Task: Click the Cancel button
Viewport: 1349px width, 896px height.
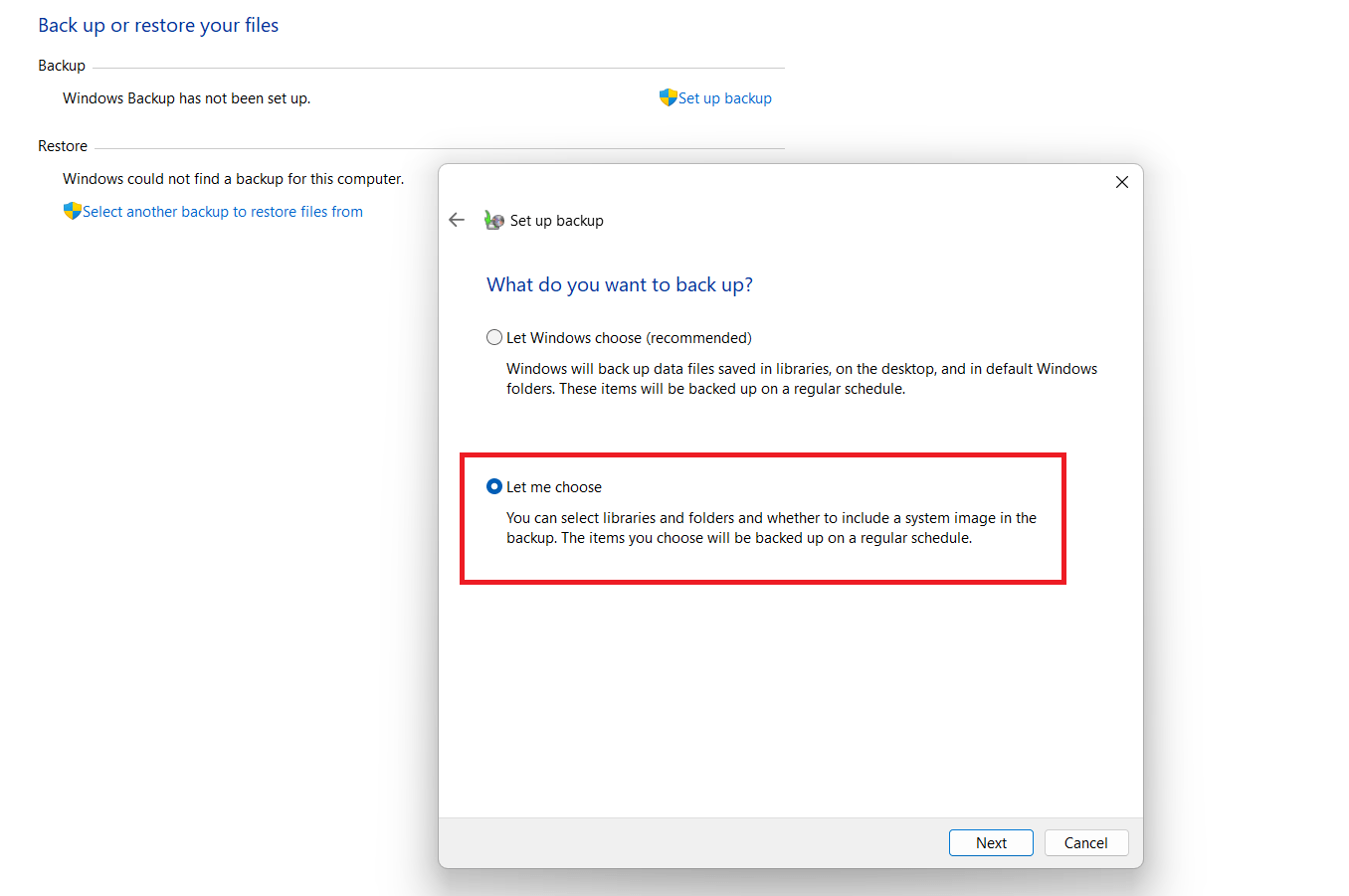Action: coord(1085,842)
